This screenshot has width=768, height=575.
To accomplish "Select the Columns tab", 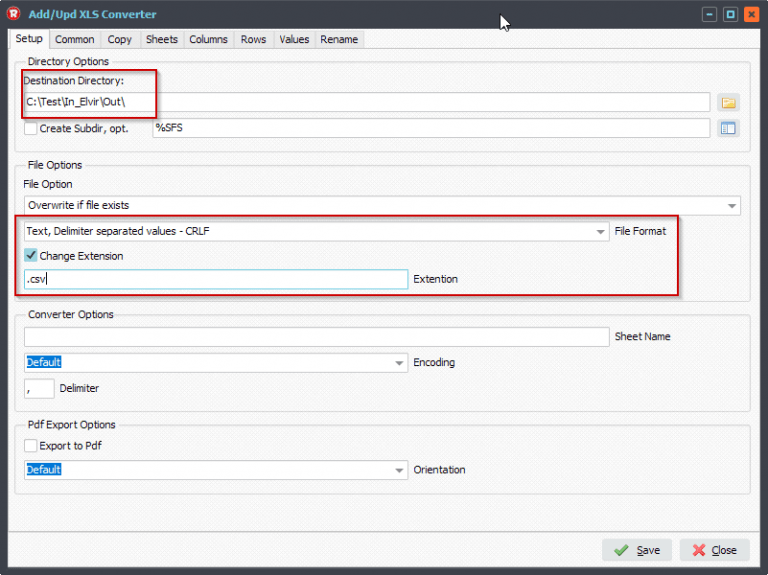I will pos(208,40).
